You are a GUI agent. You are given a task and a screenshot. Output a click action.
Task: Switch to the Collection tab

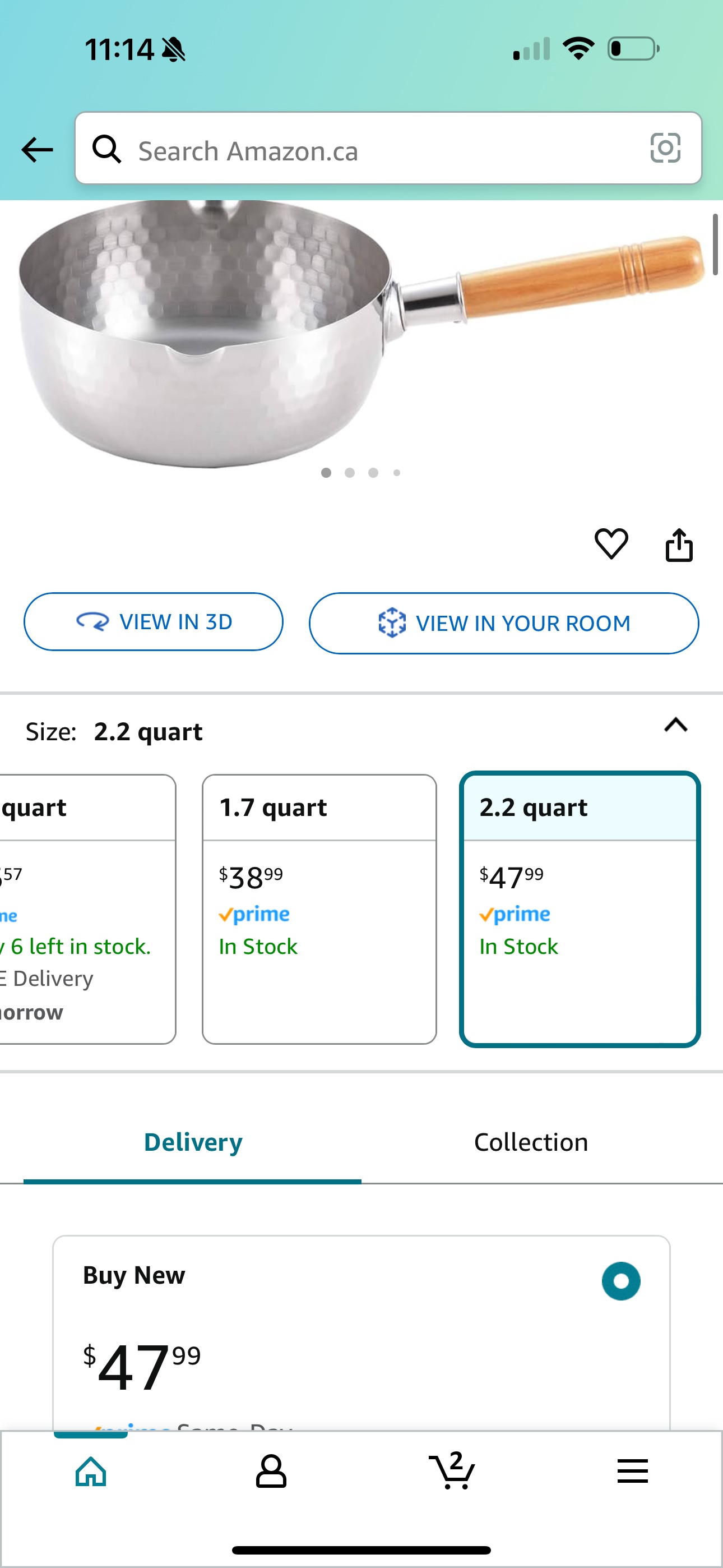click(x=531, y=1142)
